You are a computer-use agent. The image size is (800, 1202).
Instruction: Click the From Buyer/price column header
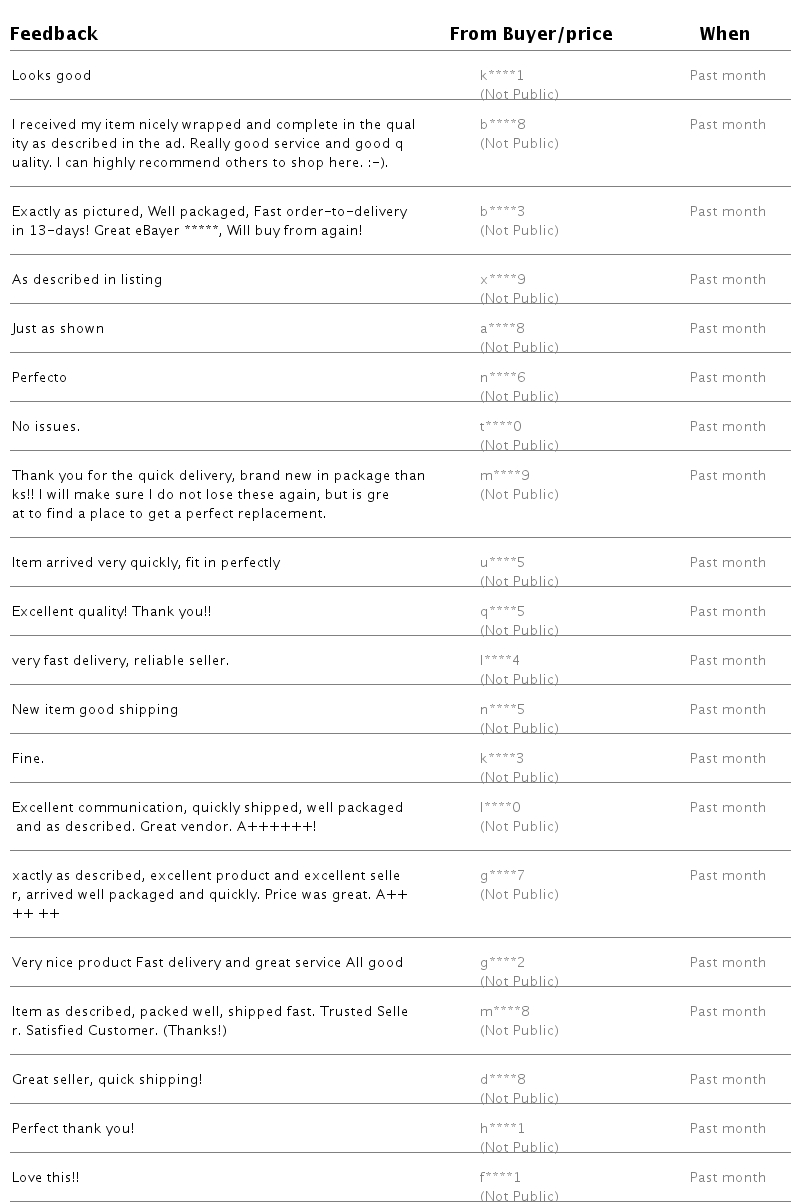(530, 34)
